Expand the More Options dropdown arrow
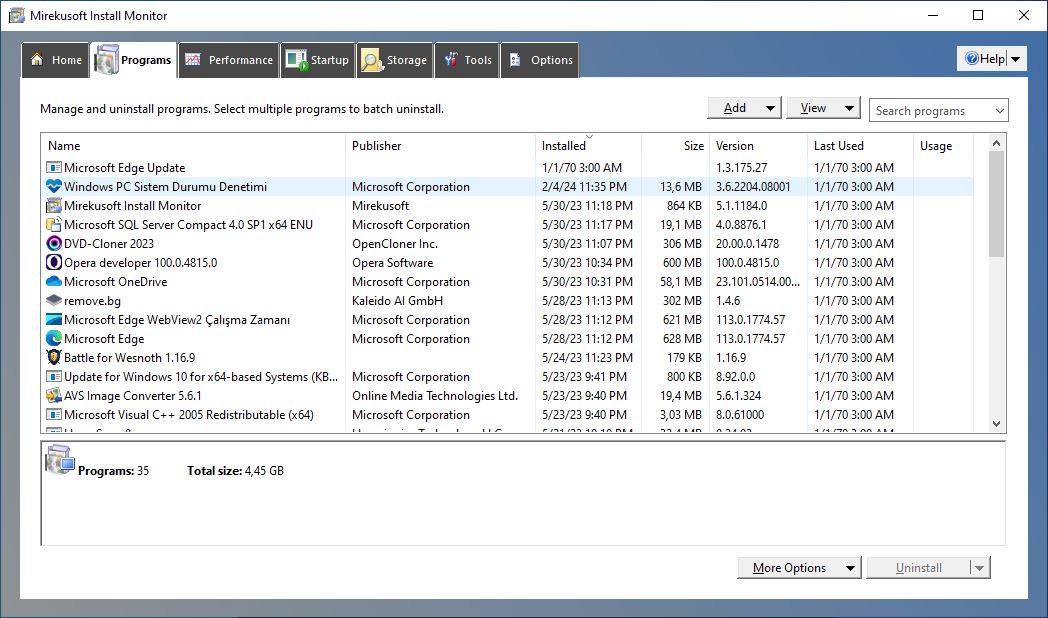This screenshot has width=1048, height=618. (850, 568)
